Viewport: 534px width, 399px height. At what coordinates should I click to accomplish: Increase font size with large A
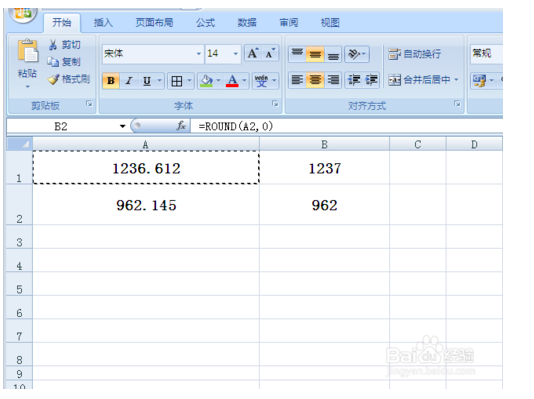[x=253, y=53]
